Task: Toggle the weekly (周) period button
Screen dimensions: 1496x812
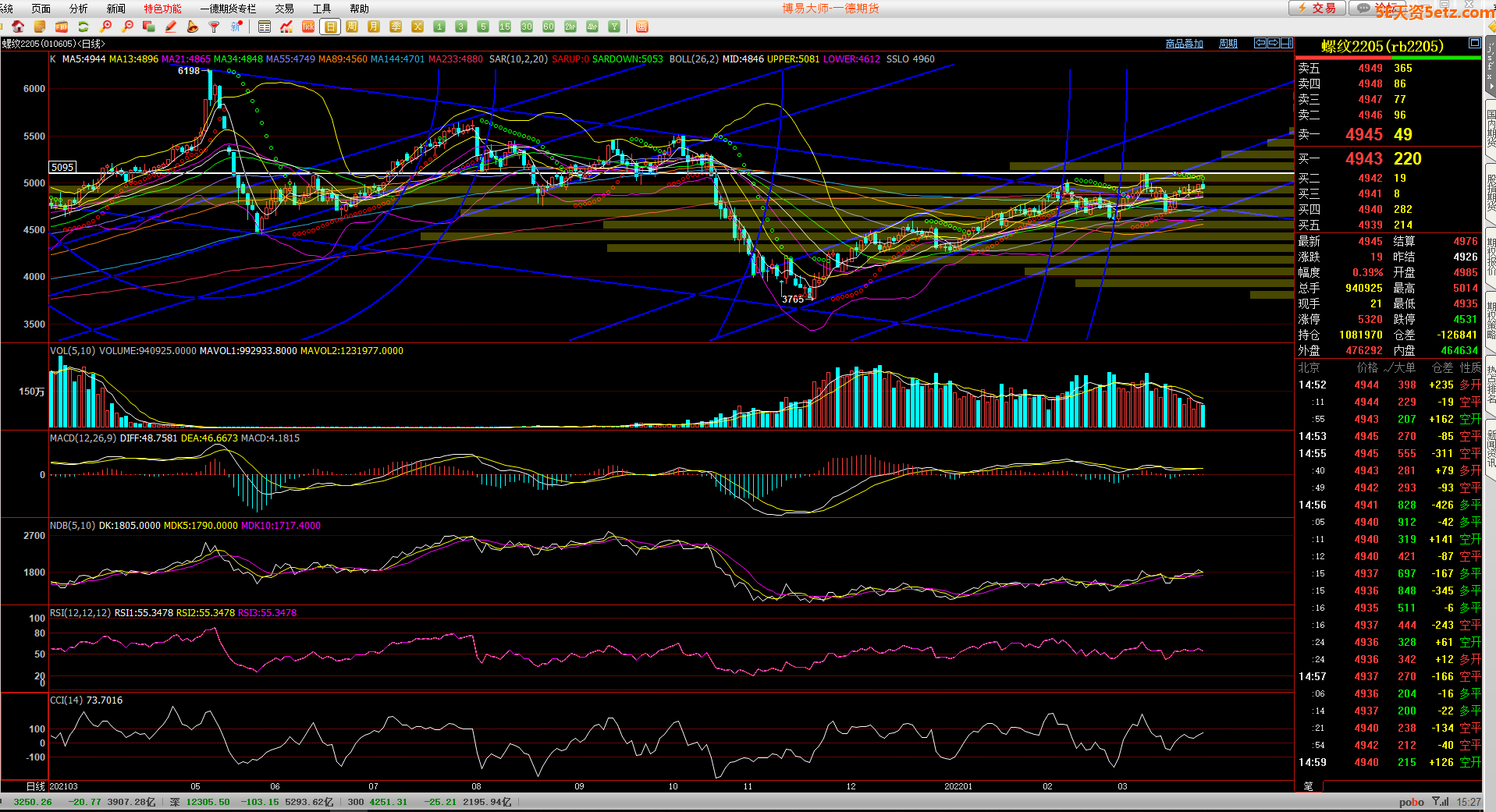Action: pos(352,27)
